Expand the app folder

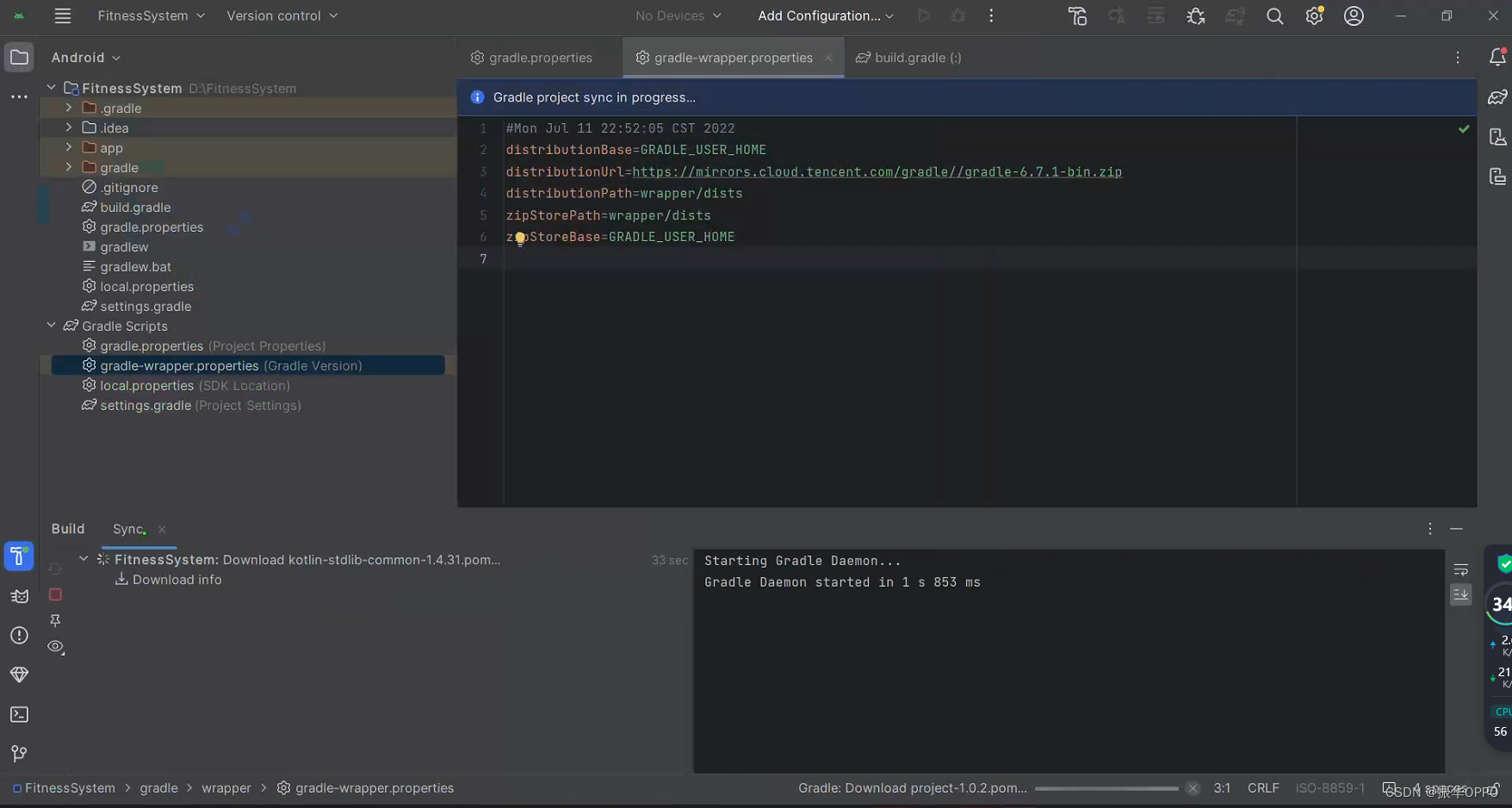(x=69, y=147)
